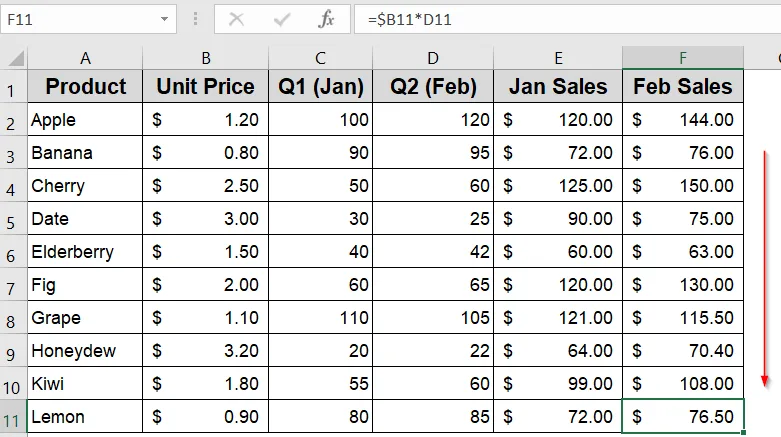The width and height of the screenshot is (781, 437).
Task: Click the Select All corner triangle
Action: point(15,58)
